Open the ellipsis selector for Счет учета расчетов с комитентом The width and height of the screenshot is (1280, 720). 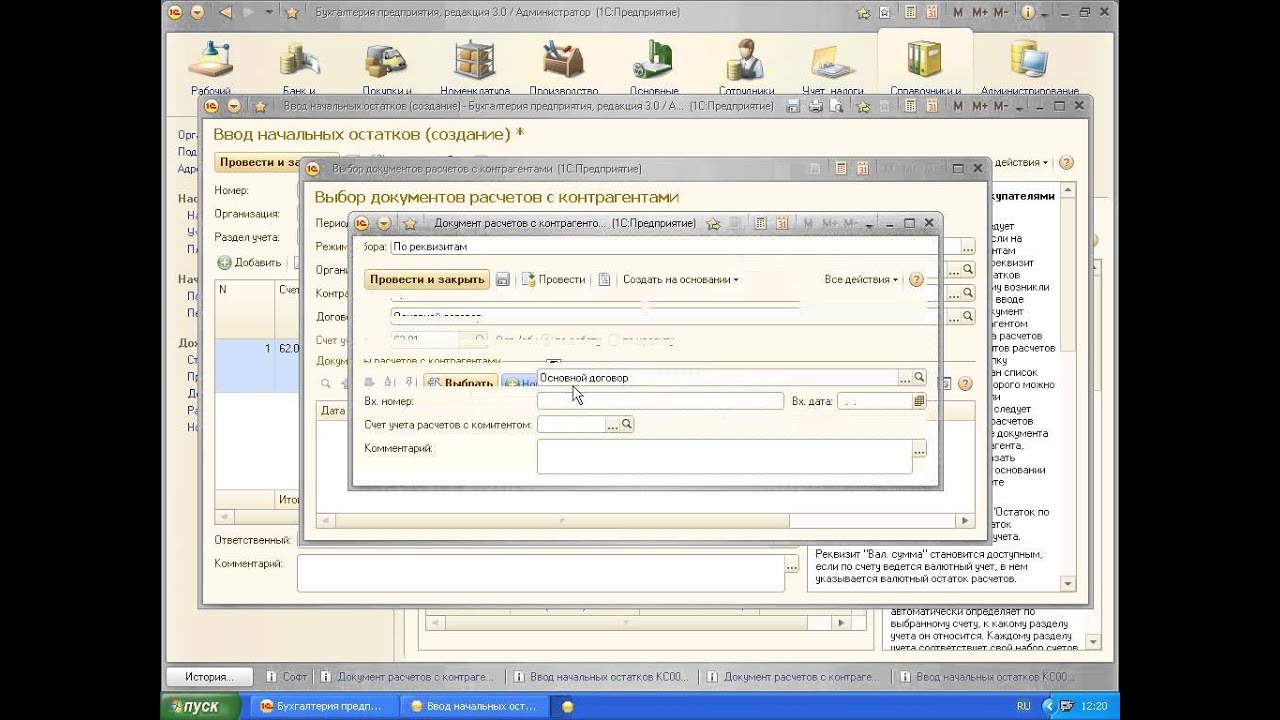(613, 425)
